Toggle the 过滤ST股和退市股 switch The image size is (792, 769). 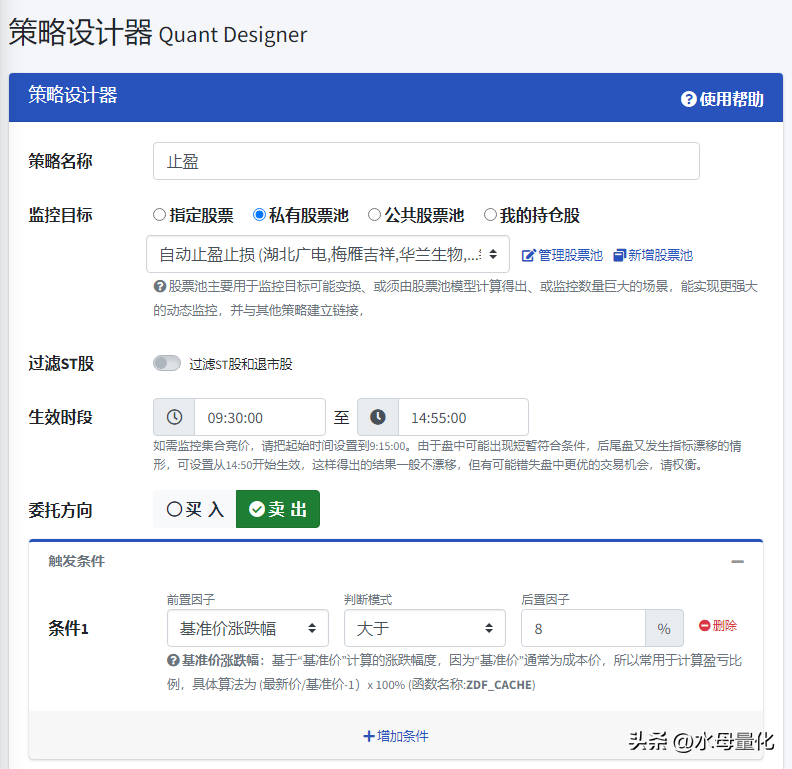coord(167,363)
